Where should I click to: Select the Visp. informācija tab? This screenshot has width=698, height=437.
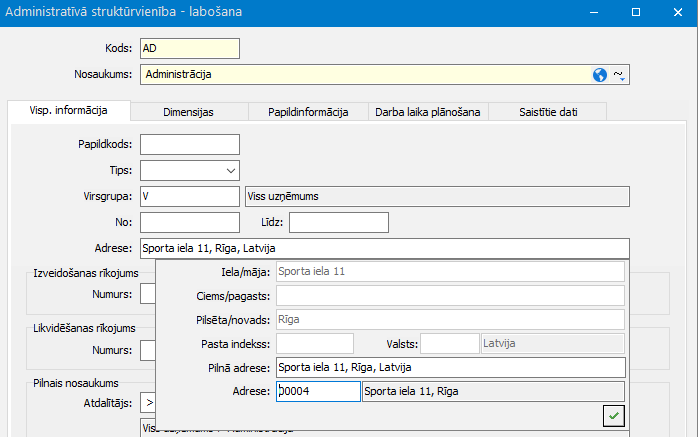(67, 111)
